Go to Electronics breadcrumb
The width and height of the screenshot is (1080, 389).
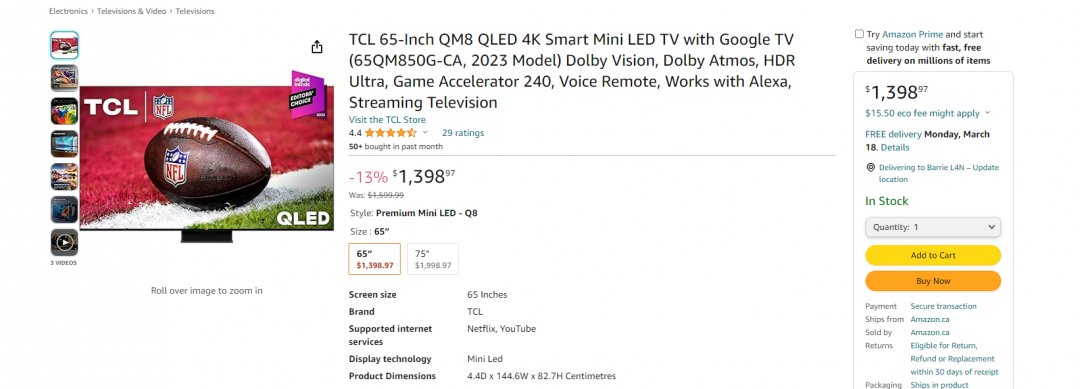[68, 11]
